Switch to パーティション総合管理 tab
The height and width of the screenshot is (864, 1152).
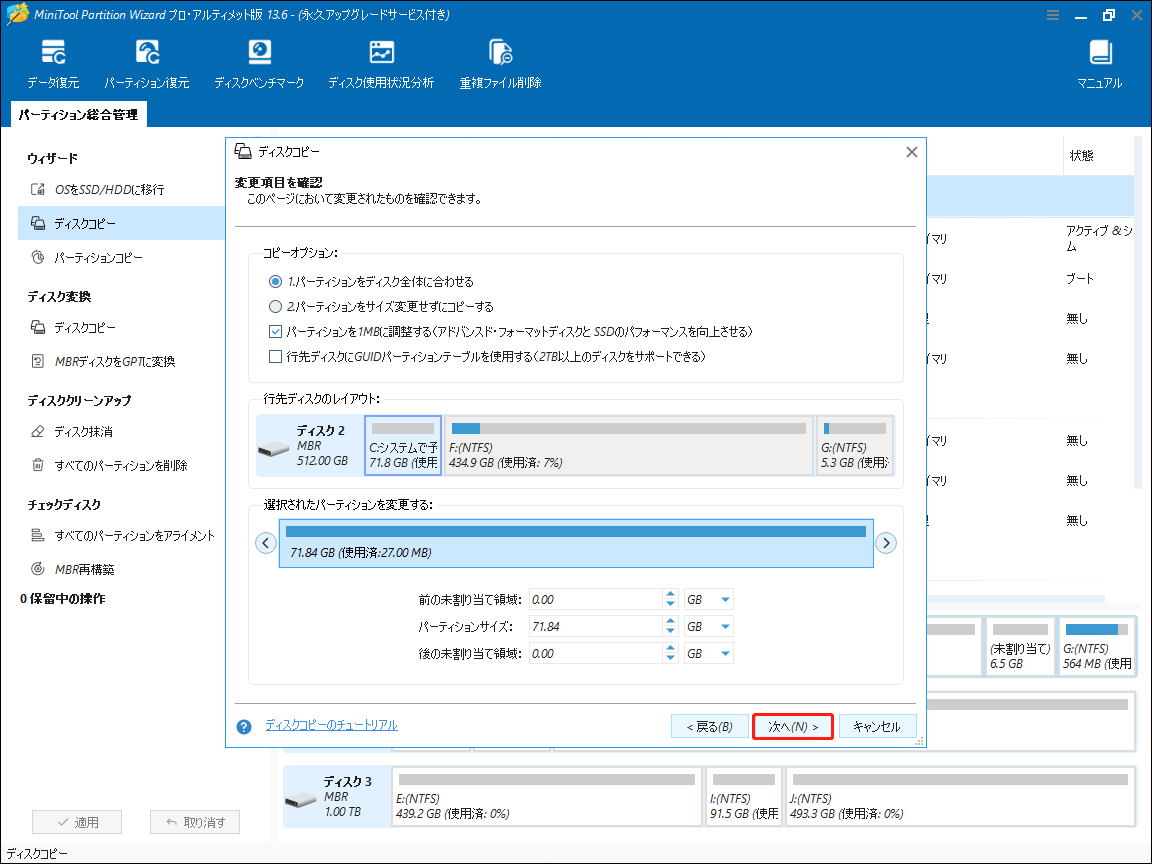(79, 115)
